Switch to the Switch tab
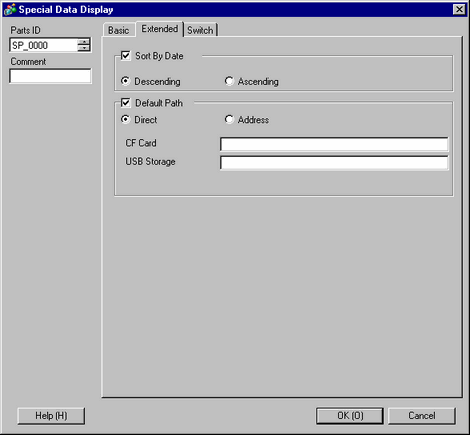 200,30
